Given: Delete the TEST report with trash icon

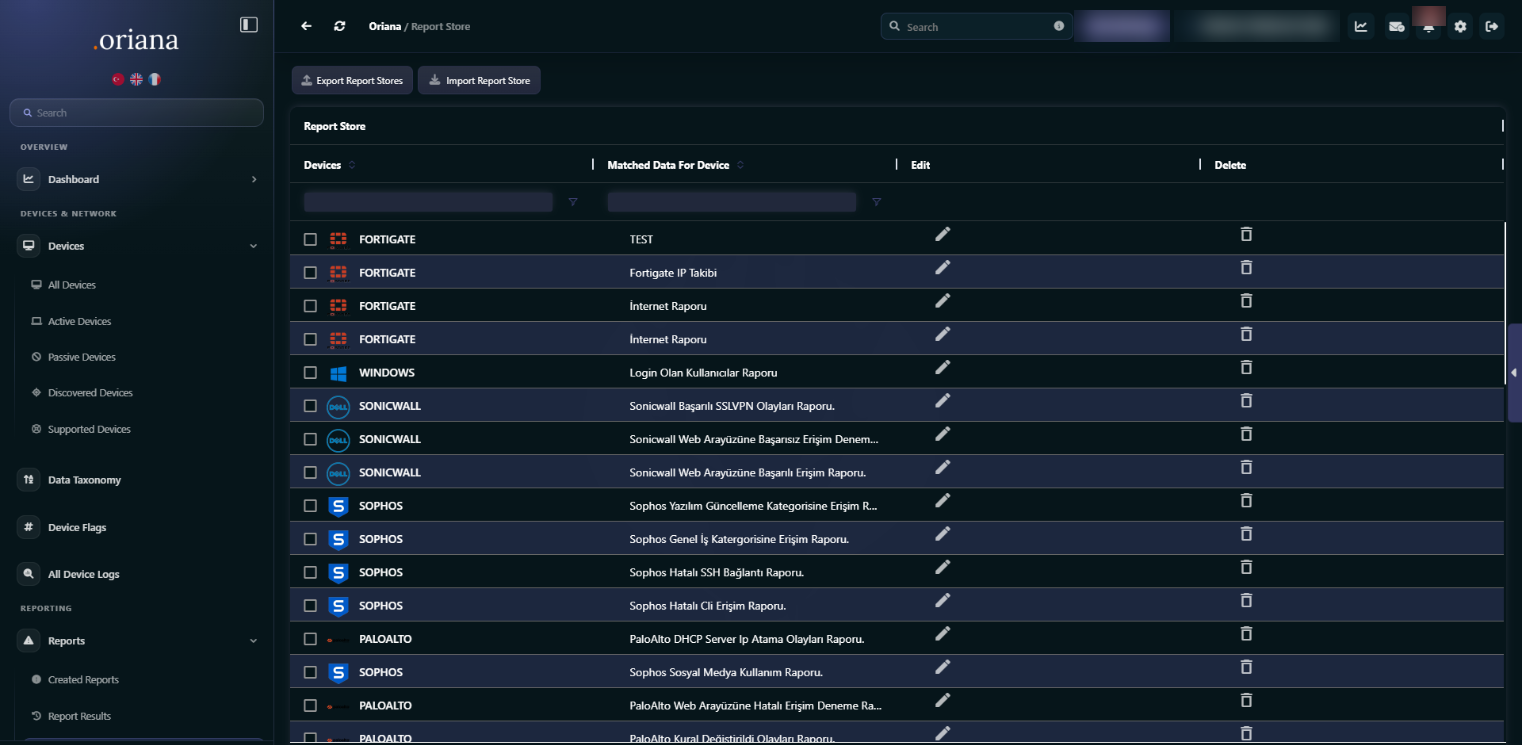Looking at the screenshot, I should pos(1246,234).
